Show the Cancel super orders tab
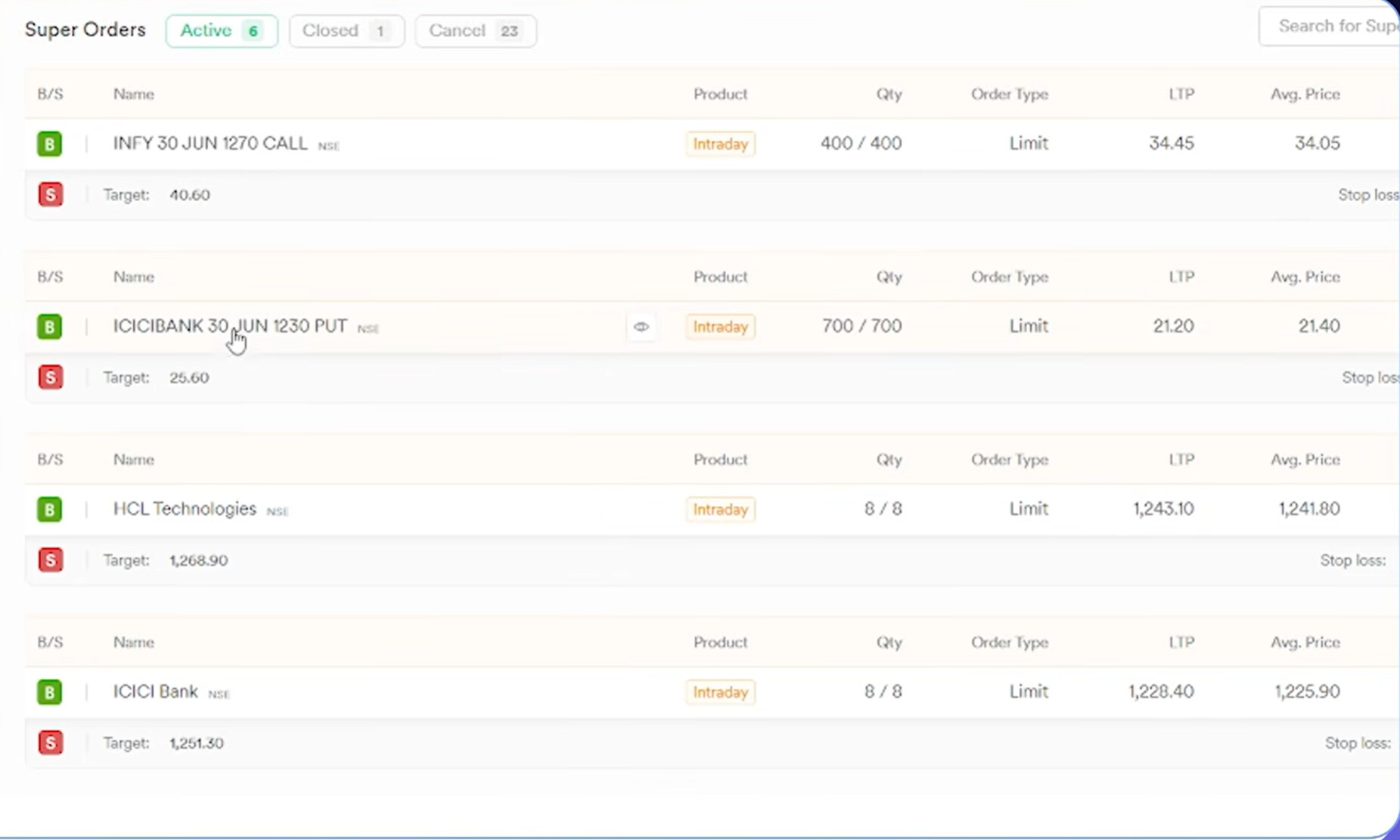The height and width of the screenshot is (840, 1400). pos(476,31)
